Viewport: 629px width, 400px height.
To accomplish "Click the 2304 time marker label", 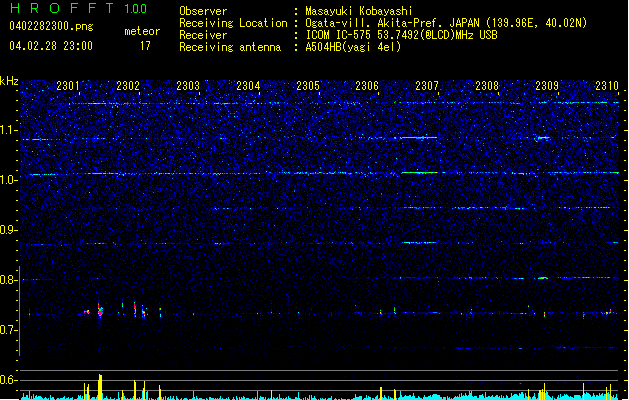I will point(248,86).
